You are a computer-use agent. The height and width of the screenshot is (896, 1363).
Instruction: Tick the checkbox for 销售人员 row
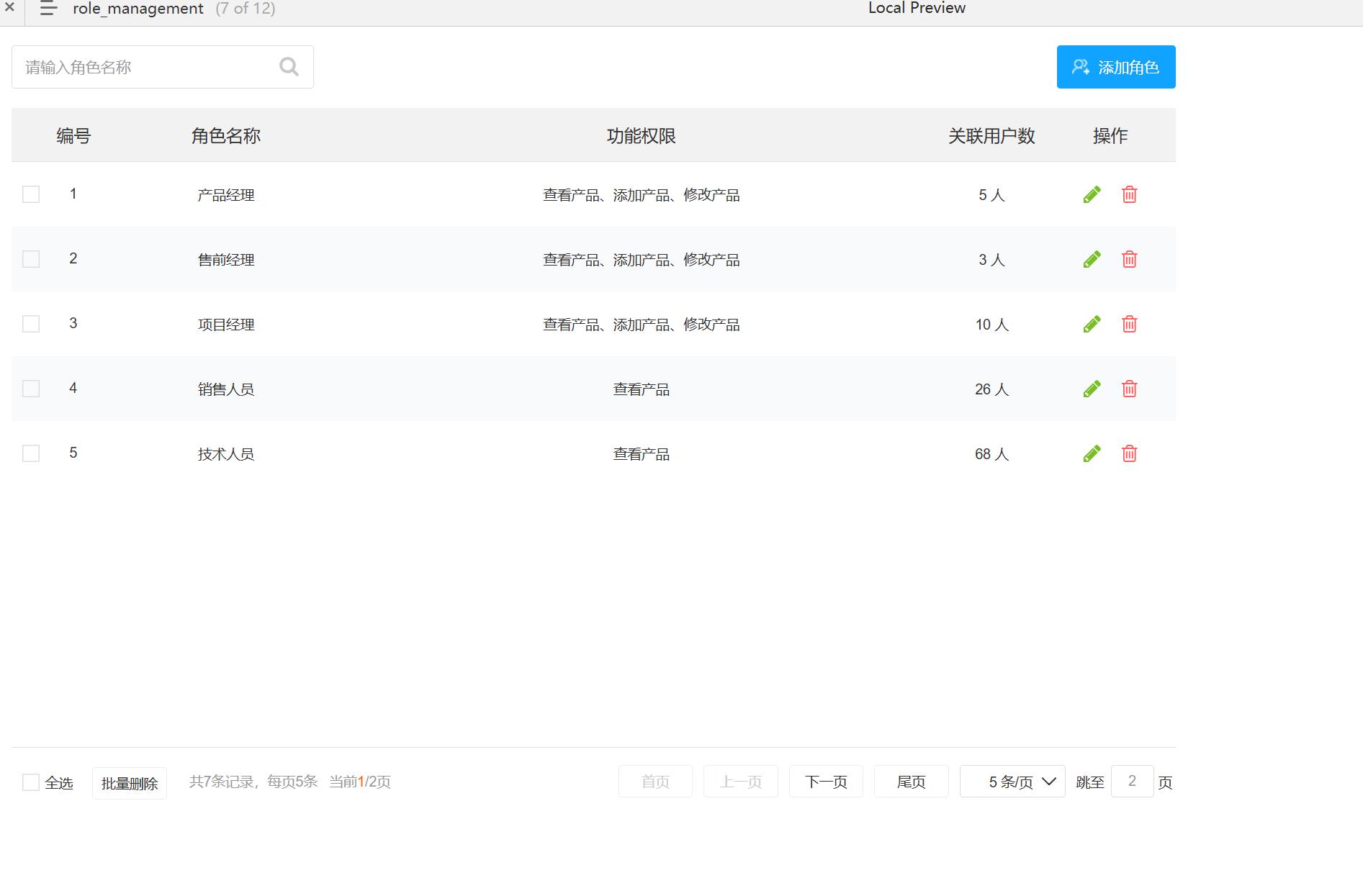point(31,389)
